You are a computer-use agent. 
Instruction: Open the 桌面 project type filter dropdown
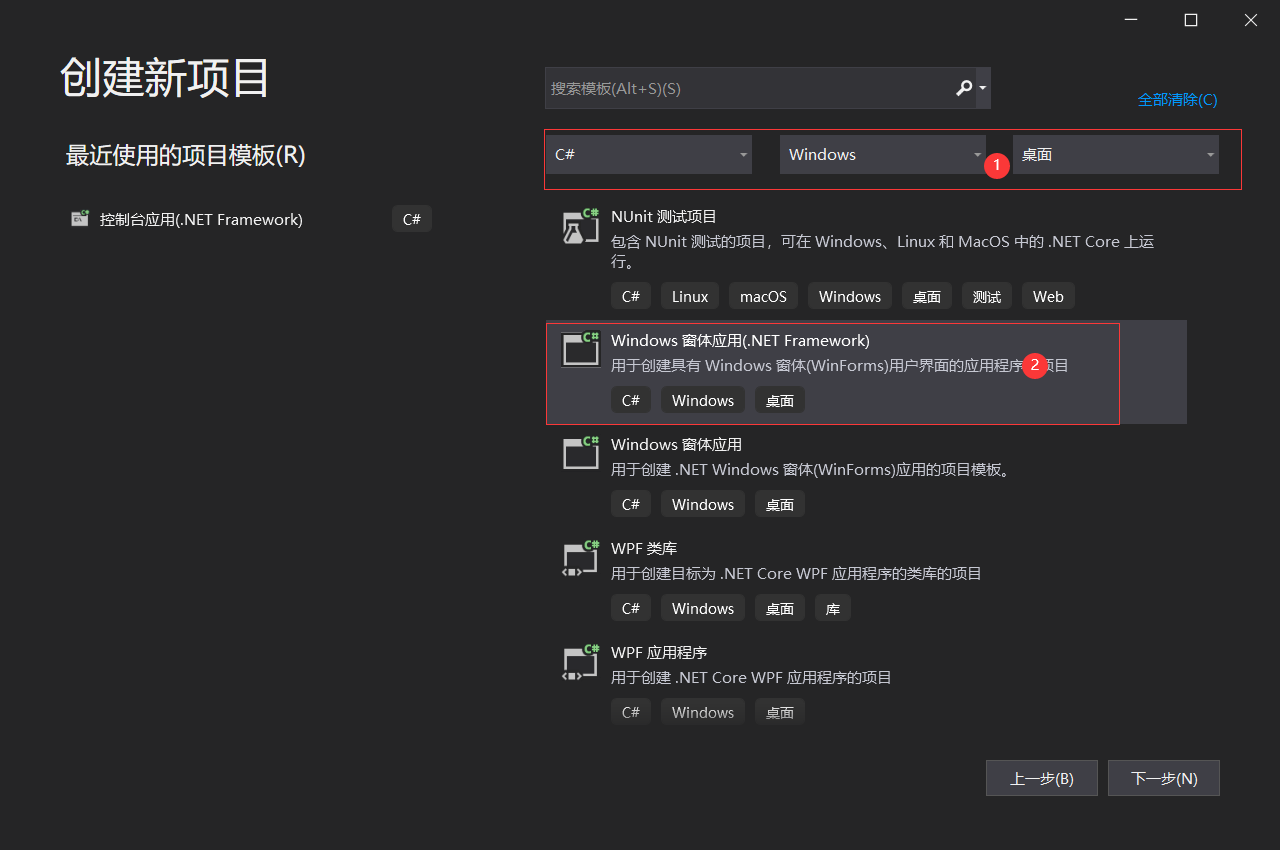point(1116,154)
